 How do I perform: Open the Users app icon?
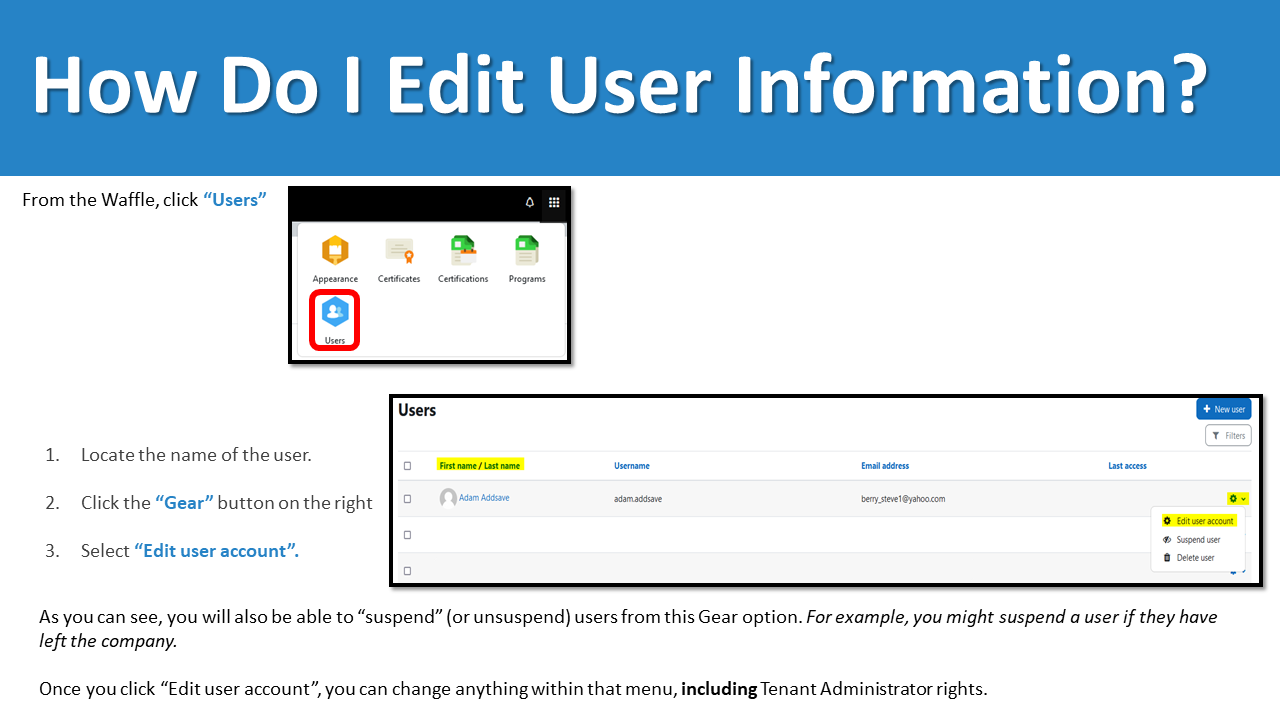click(x=334, y=314)
